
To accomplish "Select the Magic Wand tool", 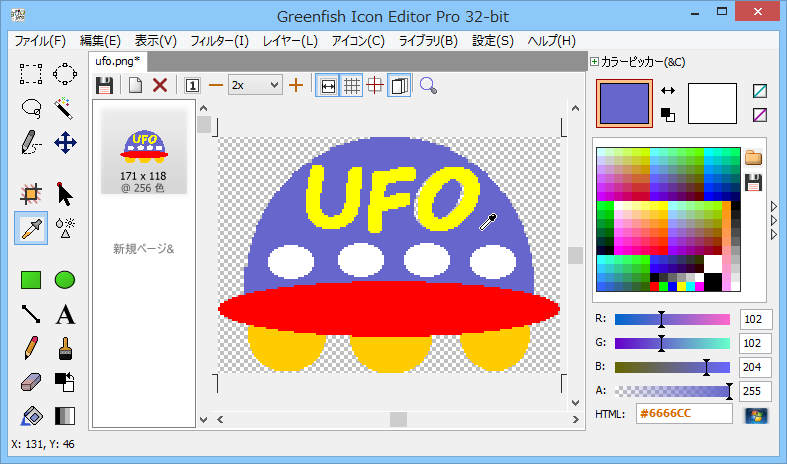I will pos(65,107).
